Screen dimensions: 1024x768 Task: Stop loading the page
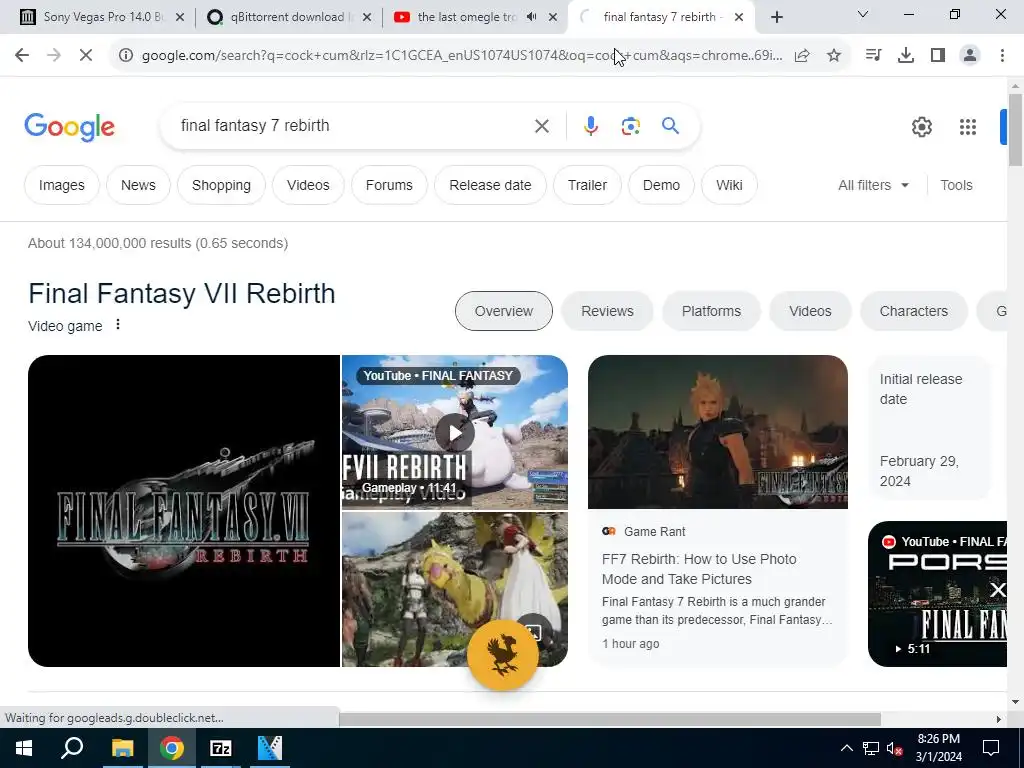(x=86, y=56)
